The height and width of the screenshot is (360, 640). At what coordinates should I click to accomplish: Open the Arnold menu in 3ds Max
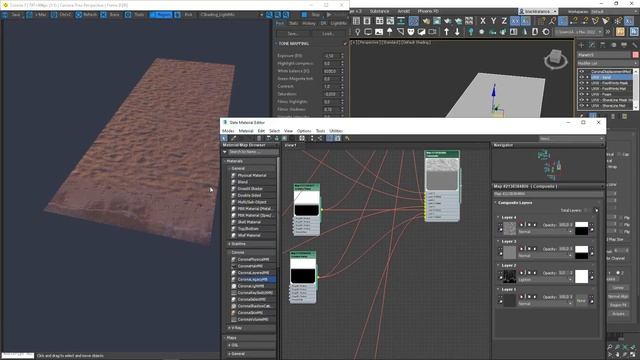click(x=403, y=11)
